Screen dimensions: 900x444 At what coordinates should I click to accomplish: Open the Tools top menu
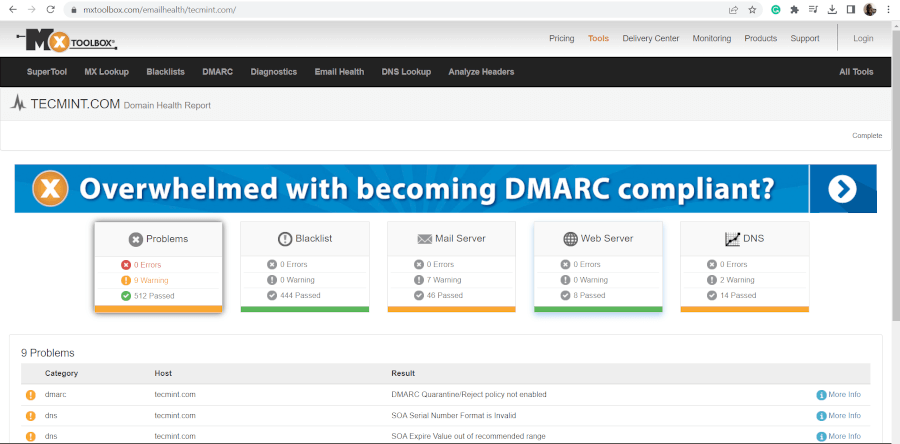pyautogui.click(x=598, y=38)
